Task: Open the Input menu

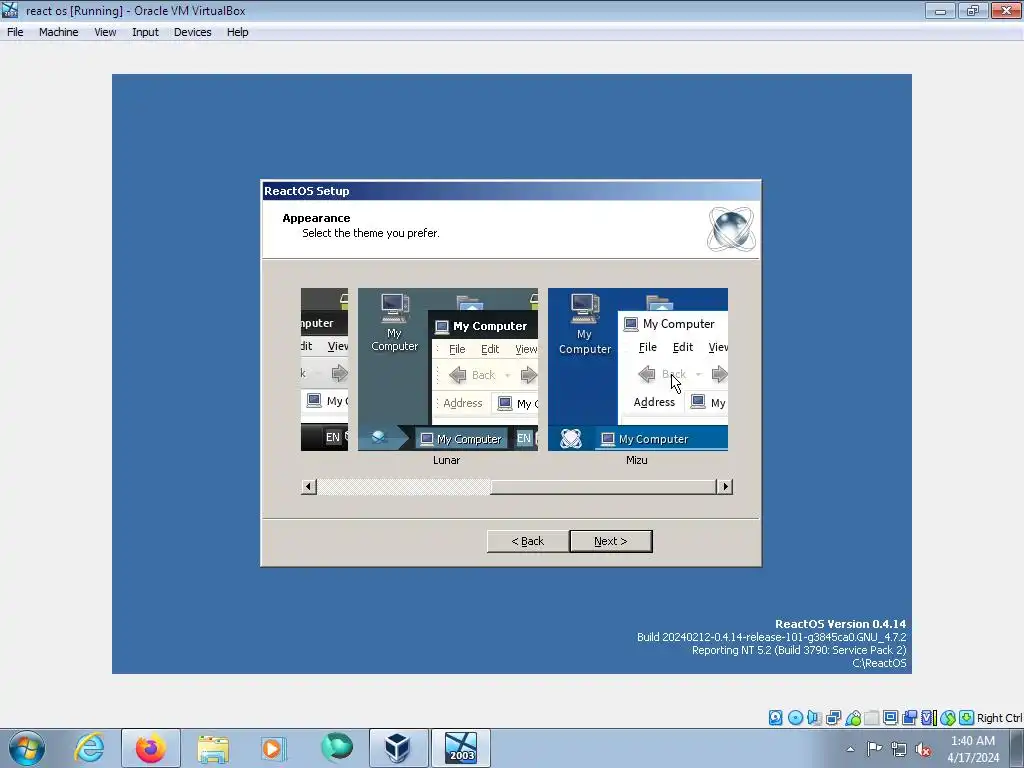Action: (x=146, y=32)
